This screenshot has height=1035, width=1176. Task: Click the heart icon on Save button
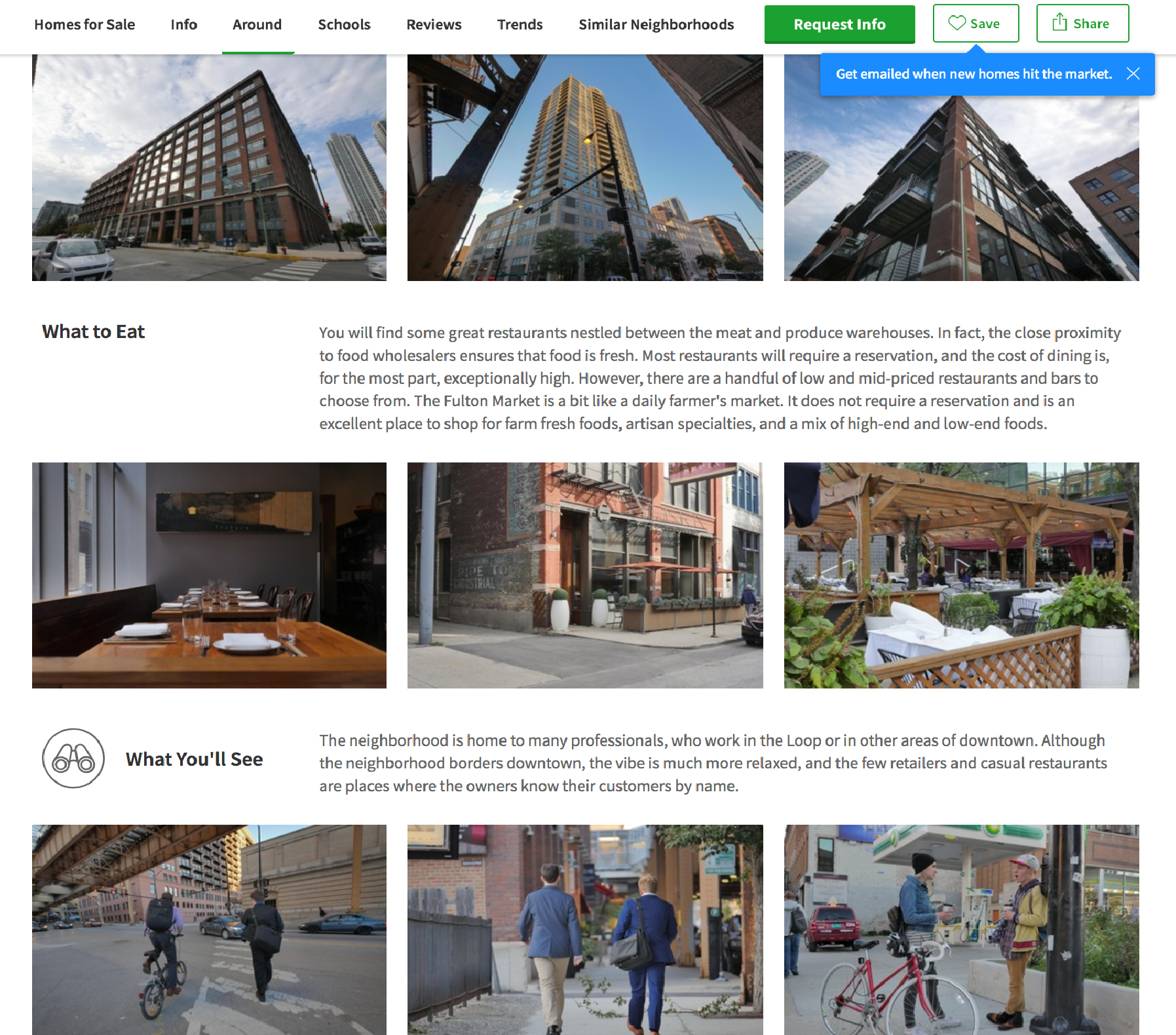(957, 23)
